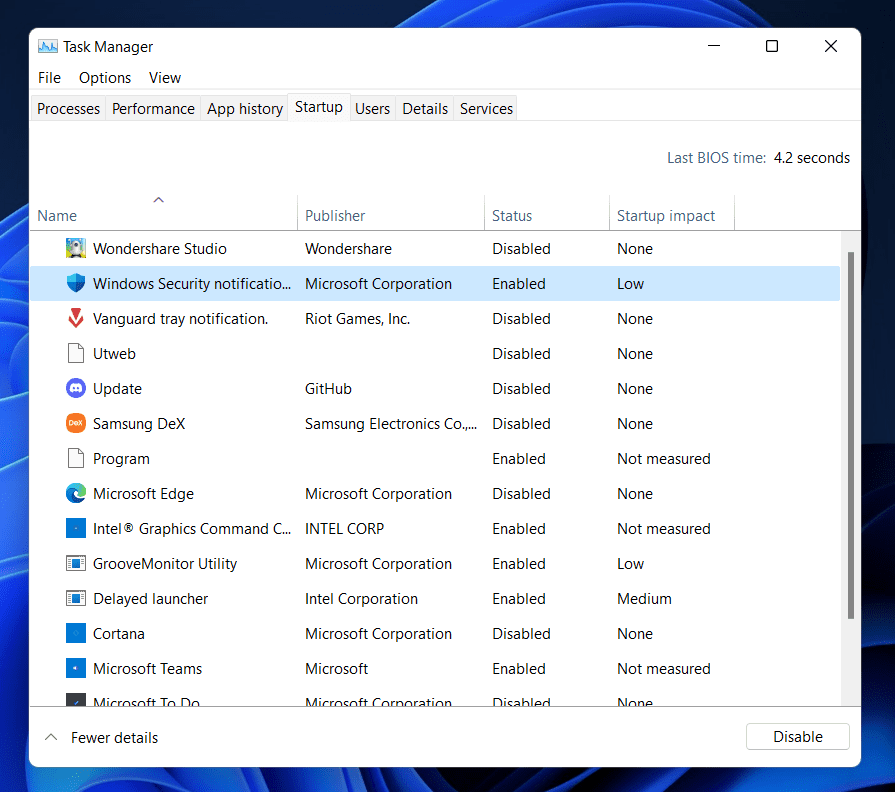Click the Discord Update icon

(75, 388)
